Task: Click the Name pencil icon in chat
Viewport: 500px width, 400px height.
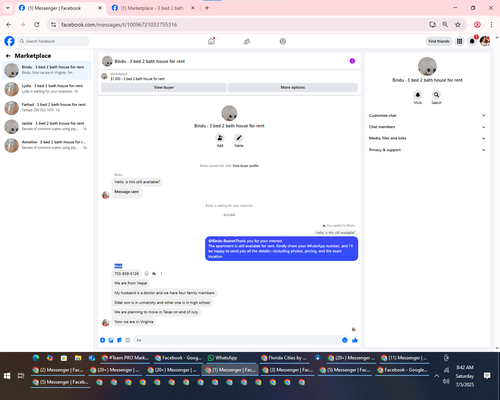Action: pos(238,138)
